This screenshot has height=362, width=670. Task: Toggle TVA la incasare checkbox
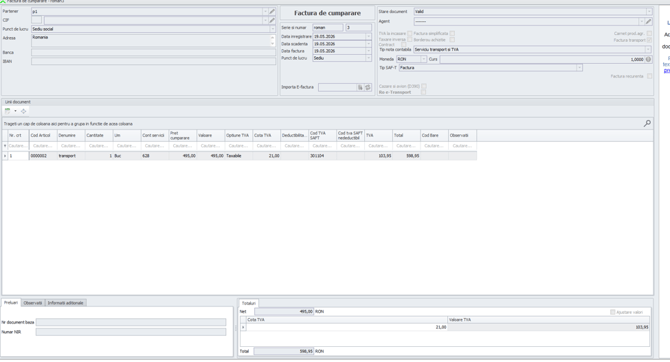[x=410, y=33]
